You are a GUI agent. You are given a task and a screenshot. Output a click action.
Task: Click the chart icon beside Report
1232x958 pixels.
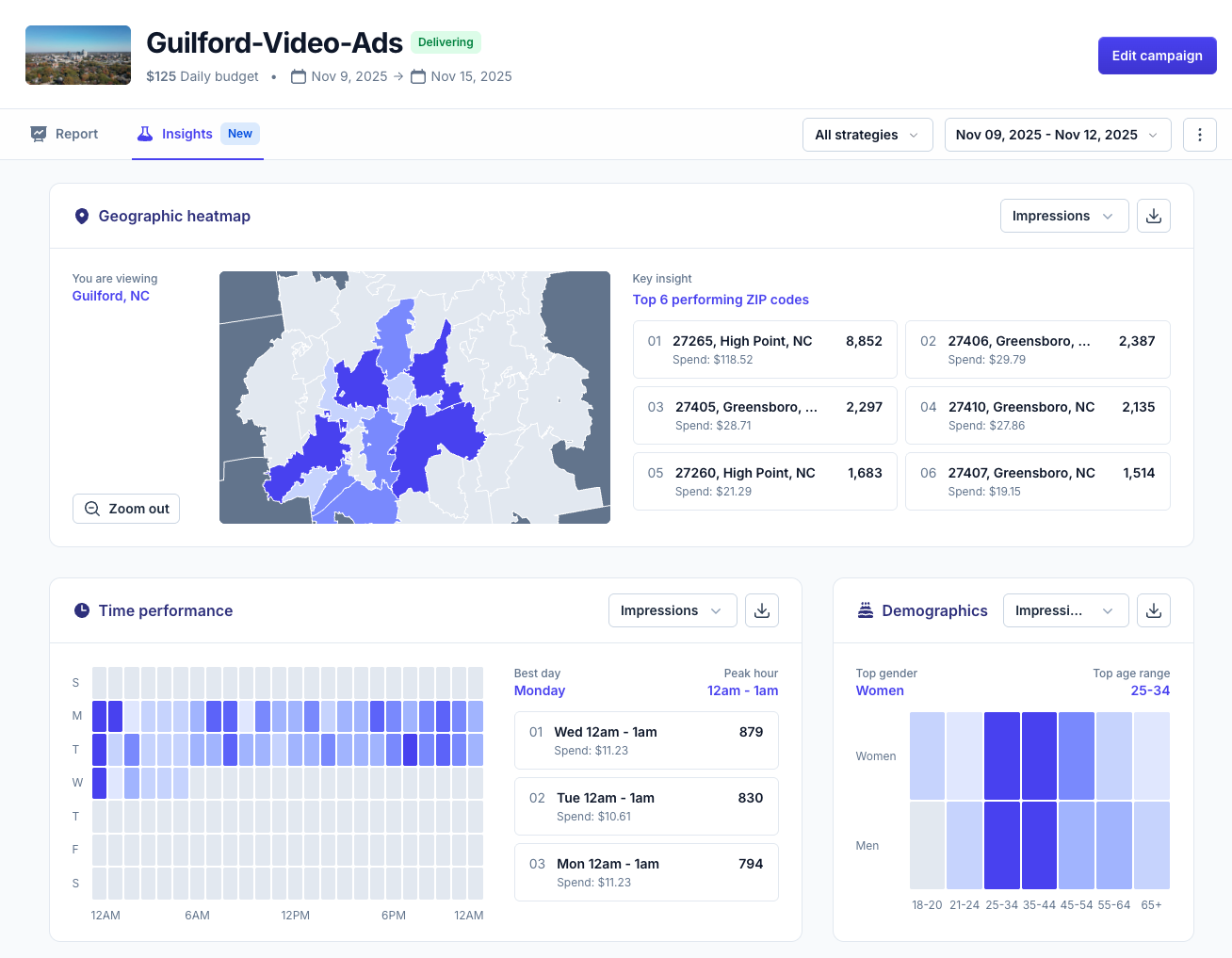pos(39,134)
